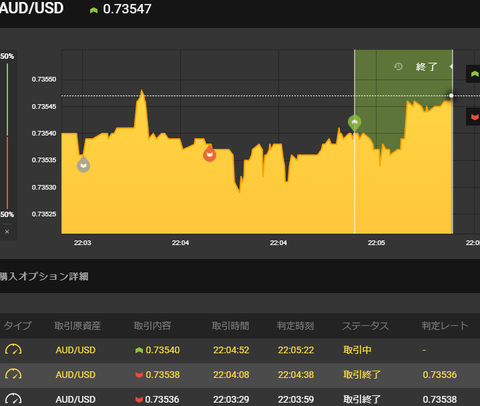Click the gauge icon in first trade row

click(13, 350)
